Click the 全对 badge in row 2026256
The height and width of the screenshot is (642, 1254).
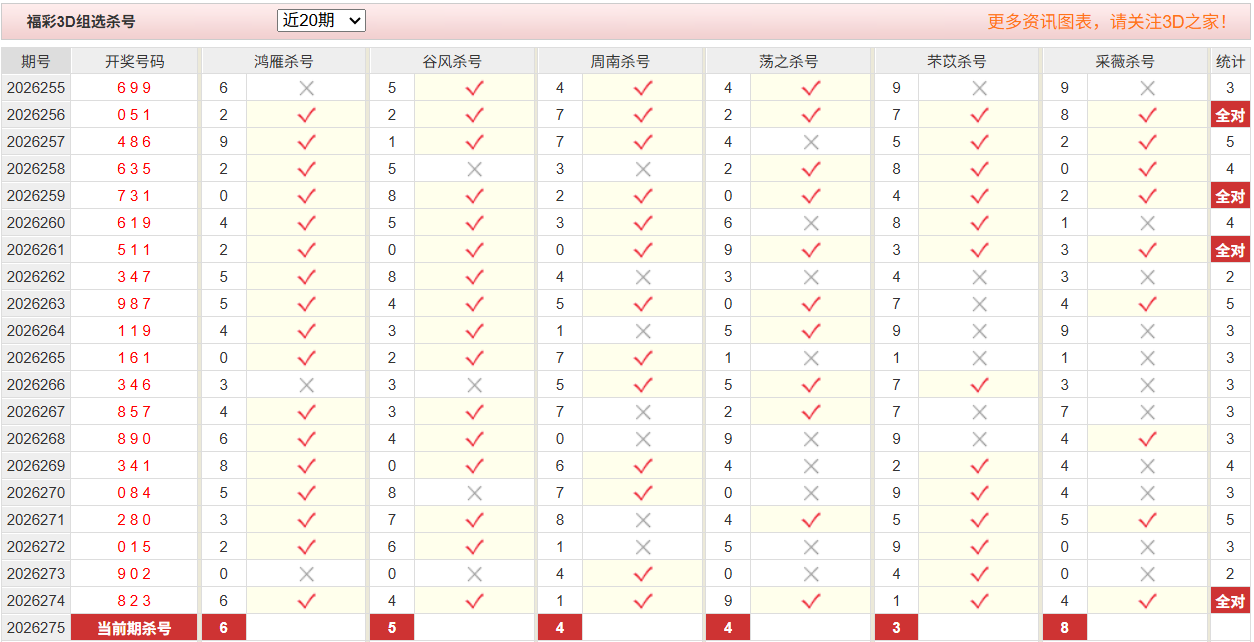pyautogui.click(x=1230, y=115)
